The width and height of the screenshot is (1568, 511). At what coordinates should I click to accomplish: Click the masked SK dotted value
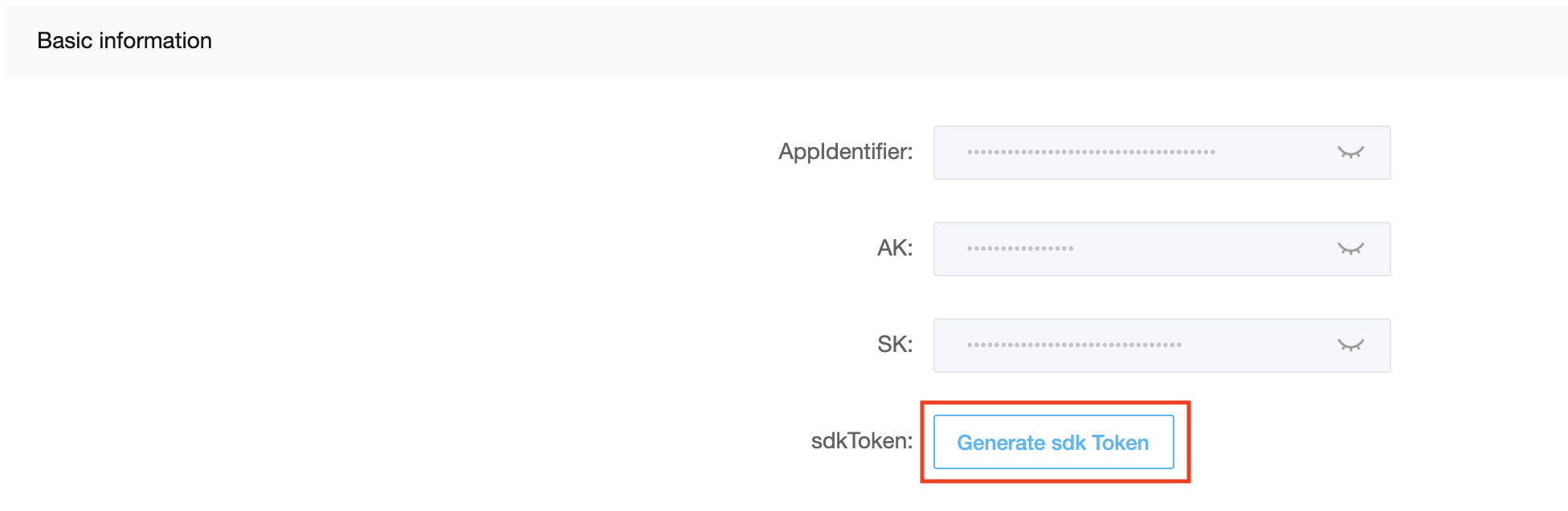click(1074, 345)
